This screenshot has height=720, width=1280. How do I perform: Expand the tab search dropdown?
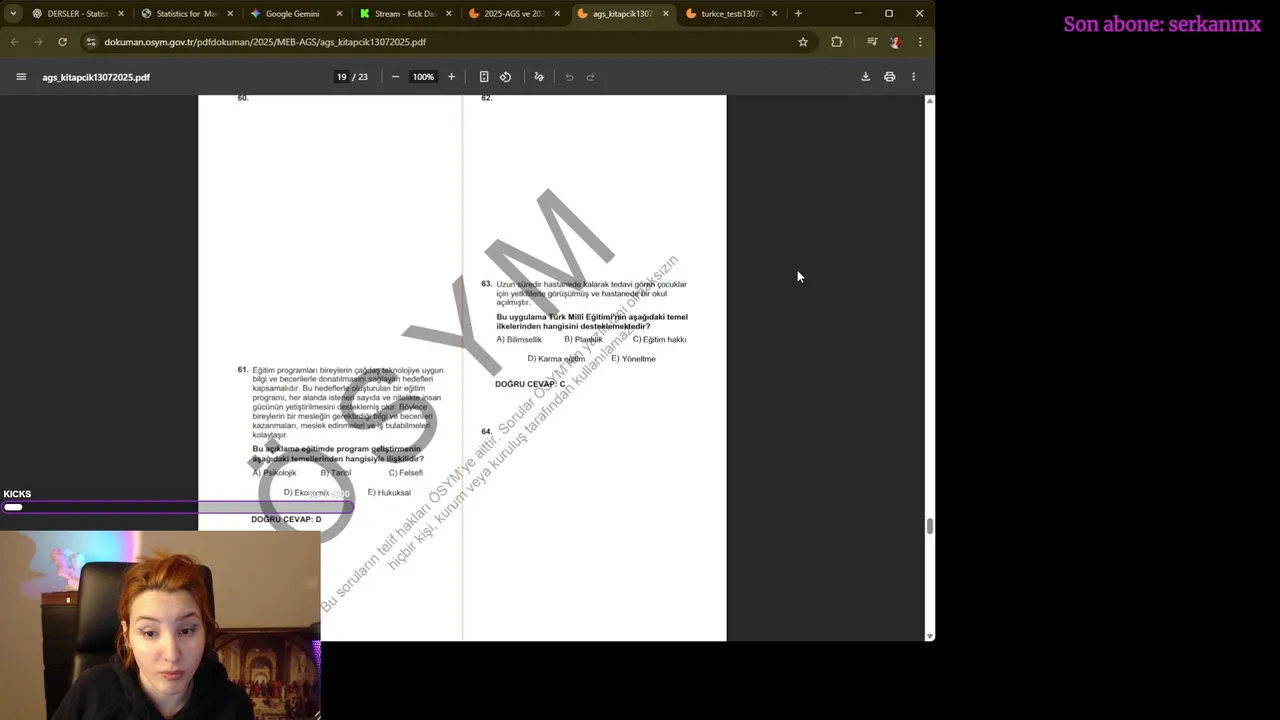tap(13, 13)
